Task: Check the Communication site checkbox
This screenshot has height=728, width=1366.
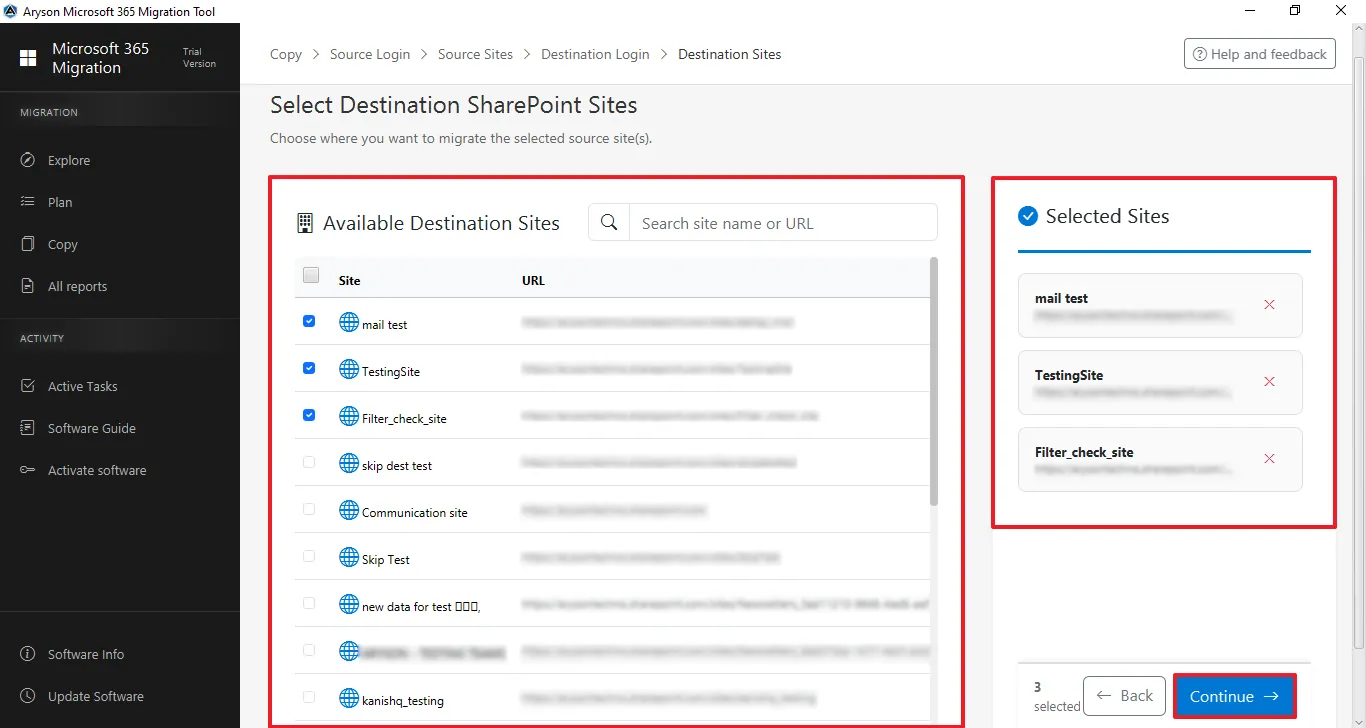Action: (309, 509)
